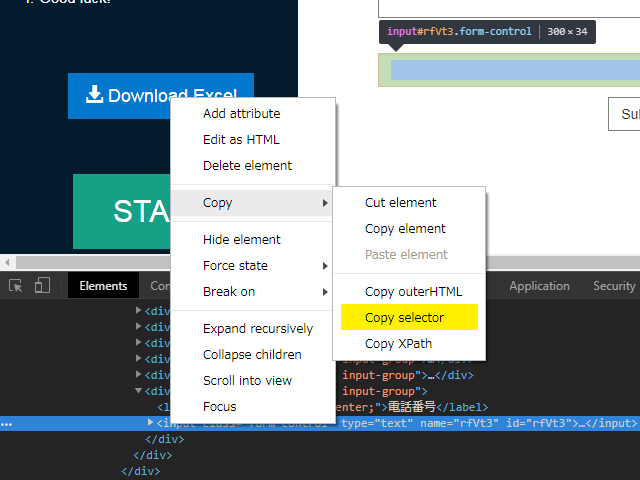Open Force state submenu
The width and height of the screenshot is (640, 480).
click(x=253, y=266)
